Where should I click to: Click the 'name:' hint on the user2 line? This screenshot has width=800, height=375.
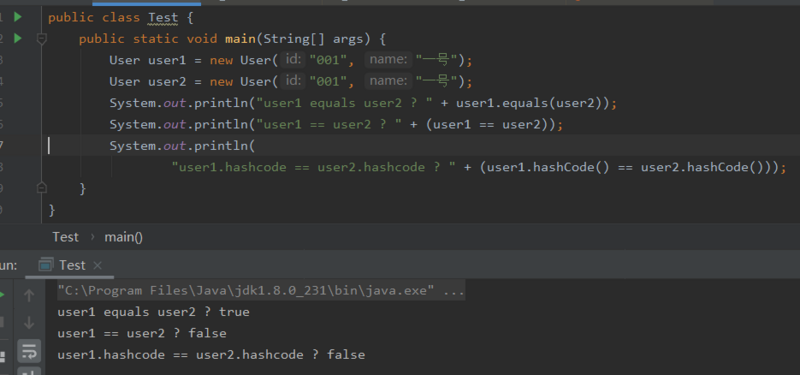click(x=389, y=82)
